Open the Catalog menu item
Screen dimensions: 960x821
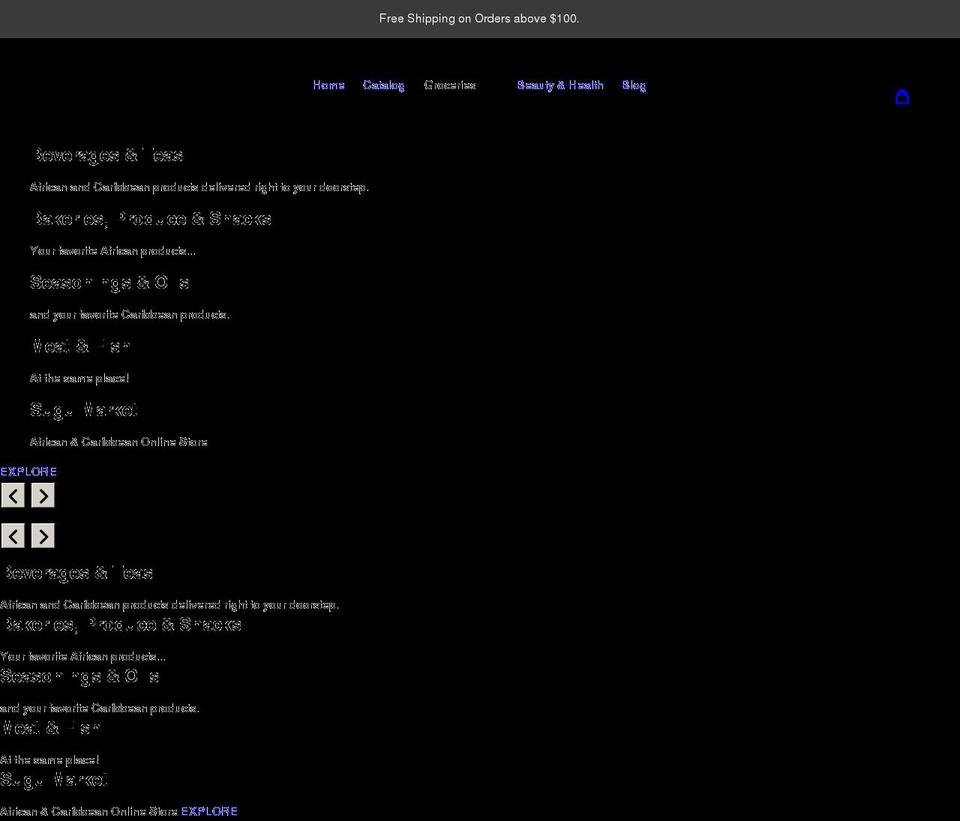383,85
